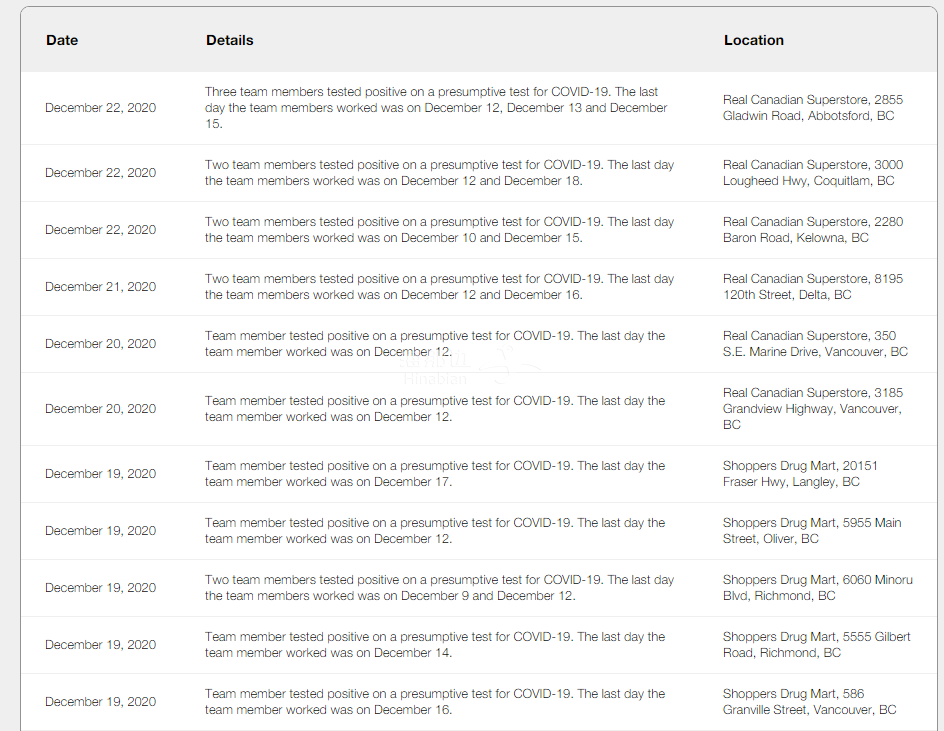This screenshot has height=731, width=944.
Task: Select the date in the Abbotsford row
Action: (x=101, y=108)
